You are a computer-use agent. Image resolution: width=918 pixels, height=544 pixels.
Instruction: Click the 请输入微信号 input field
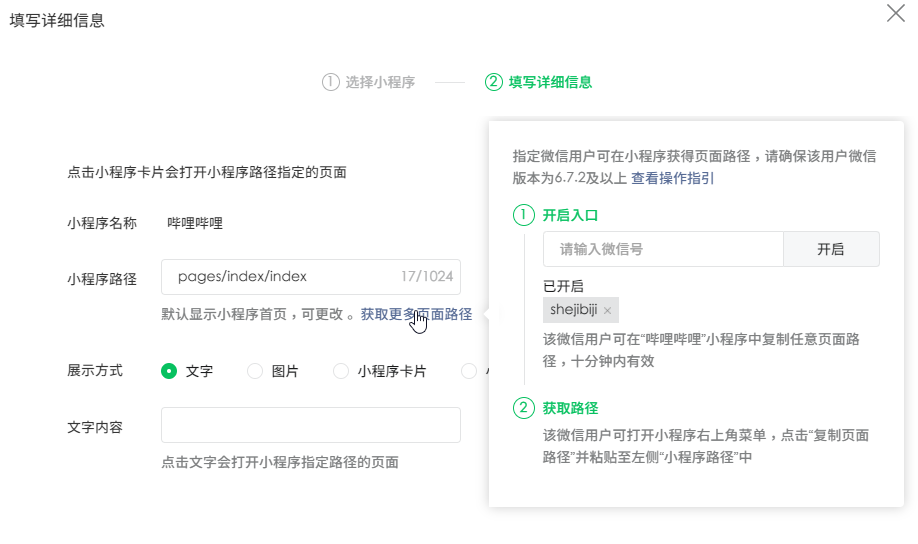(x=662, y=249)
